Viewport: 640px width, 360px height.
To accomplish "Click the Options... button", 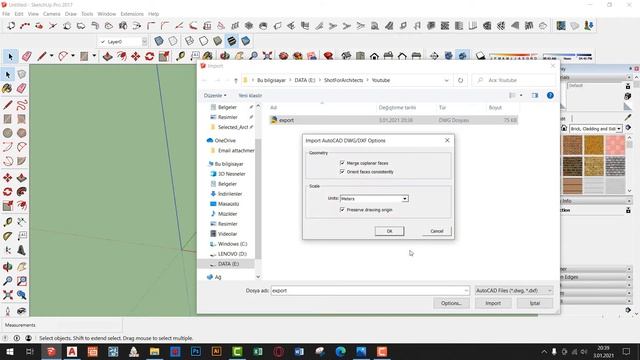I will point(451,303).
